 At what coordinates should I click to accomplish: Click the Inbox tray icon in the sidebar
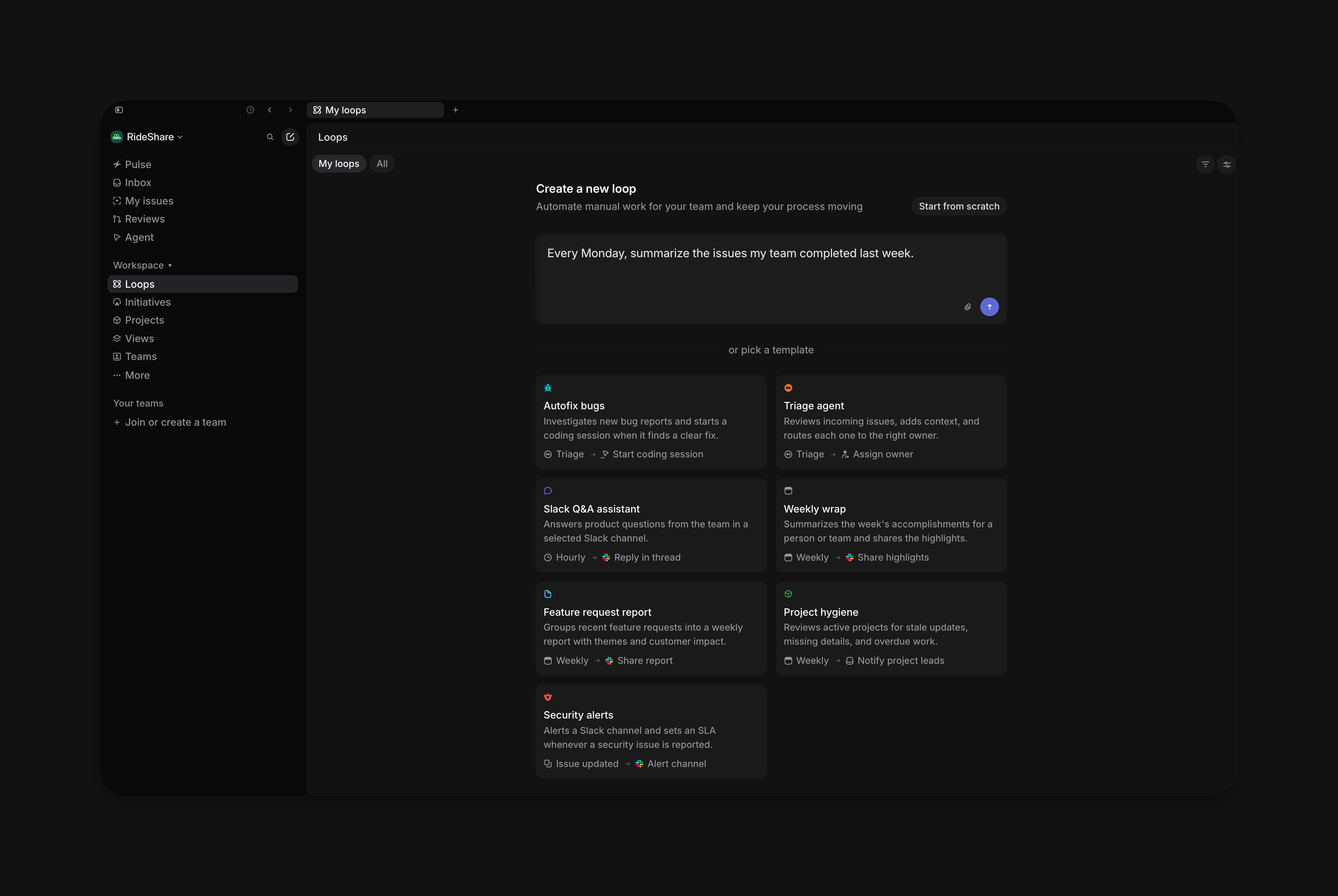[117, 183]
